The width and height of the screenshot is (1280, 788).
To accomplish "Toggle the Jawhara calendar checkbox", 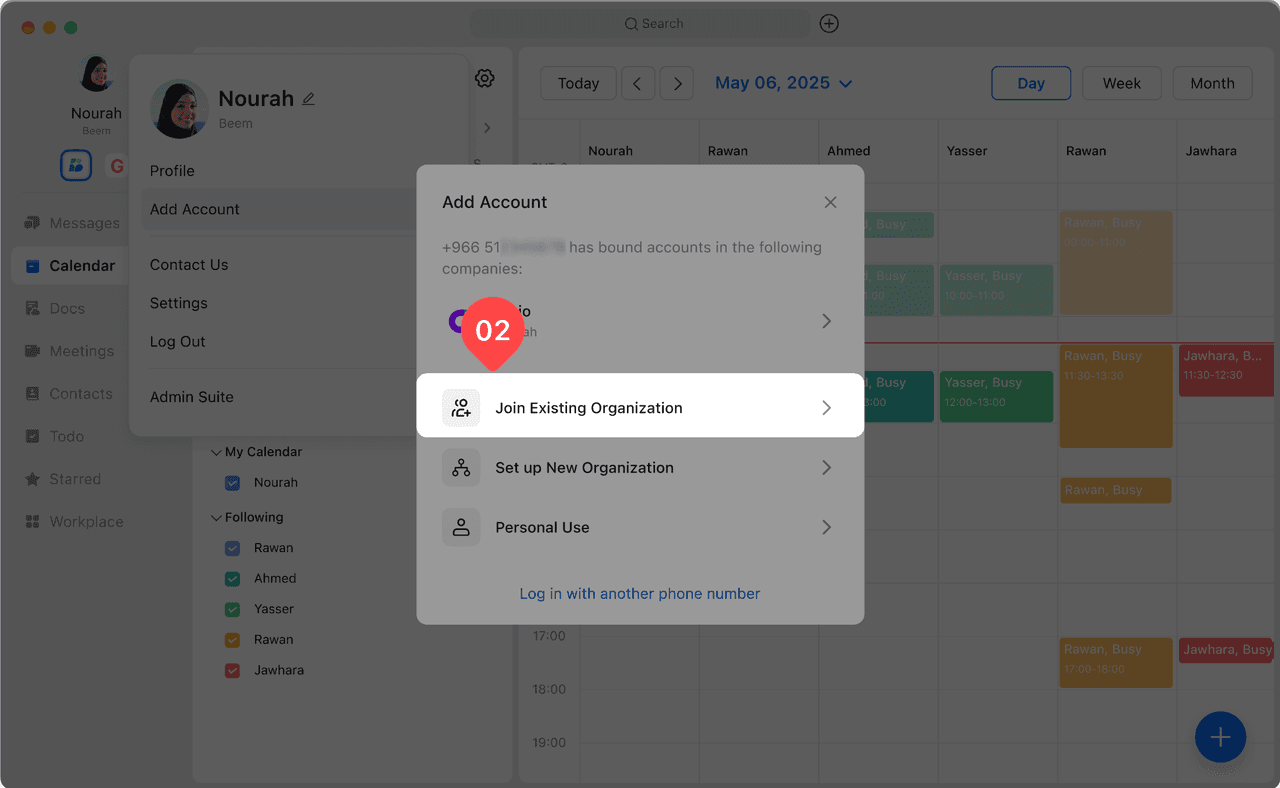I will pos(233,671).
